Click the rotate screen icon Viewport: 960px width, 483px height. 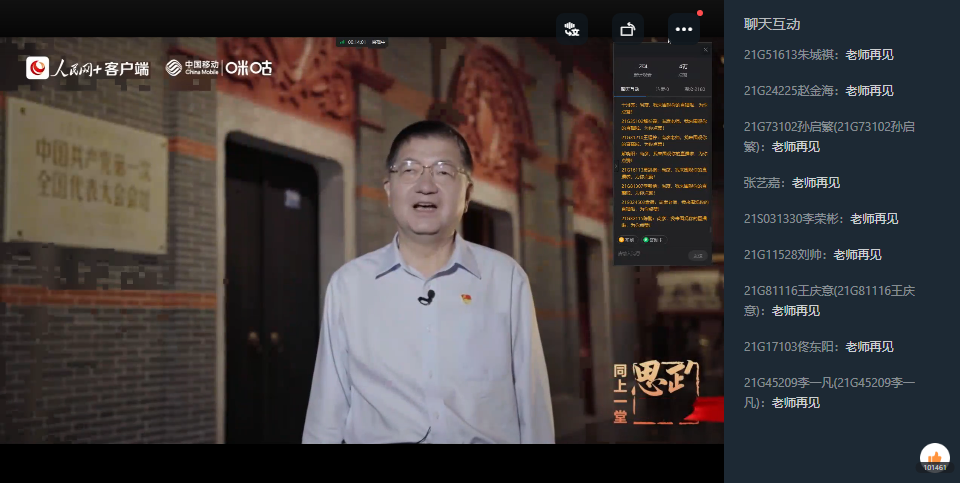[x=627, y=29]
